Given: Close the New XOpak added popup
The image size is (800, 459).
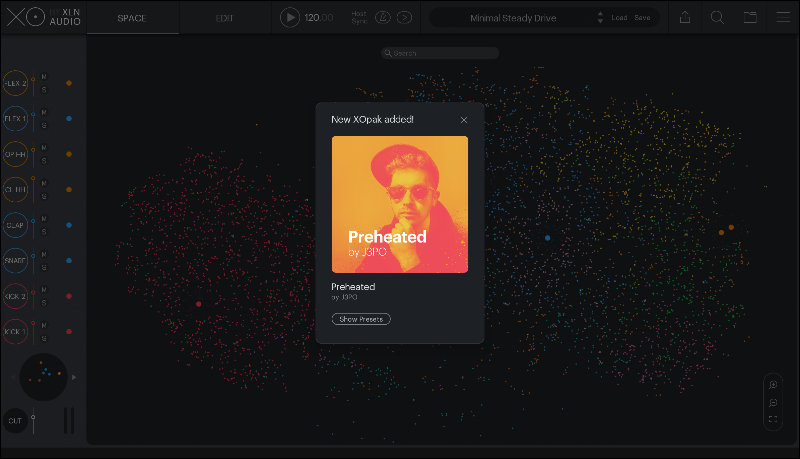Looking at the screenshot, I should click(464, 120).
